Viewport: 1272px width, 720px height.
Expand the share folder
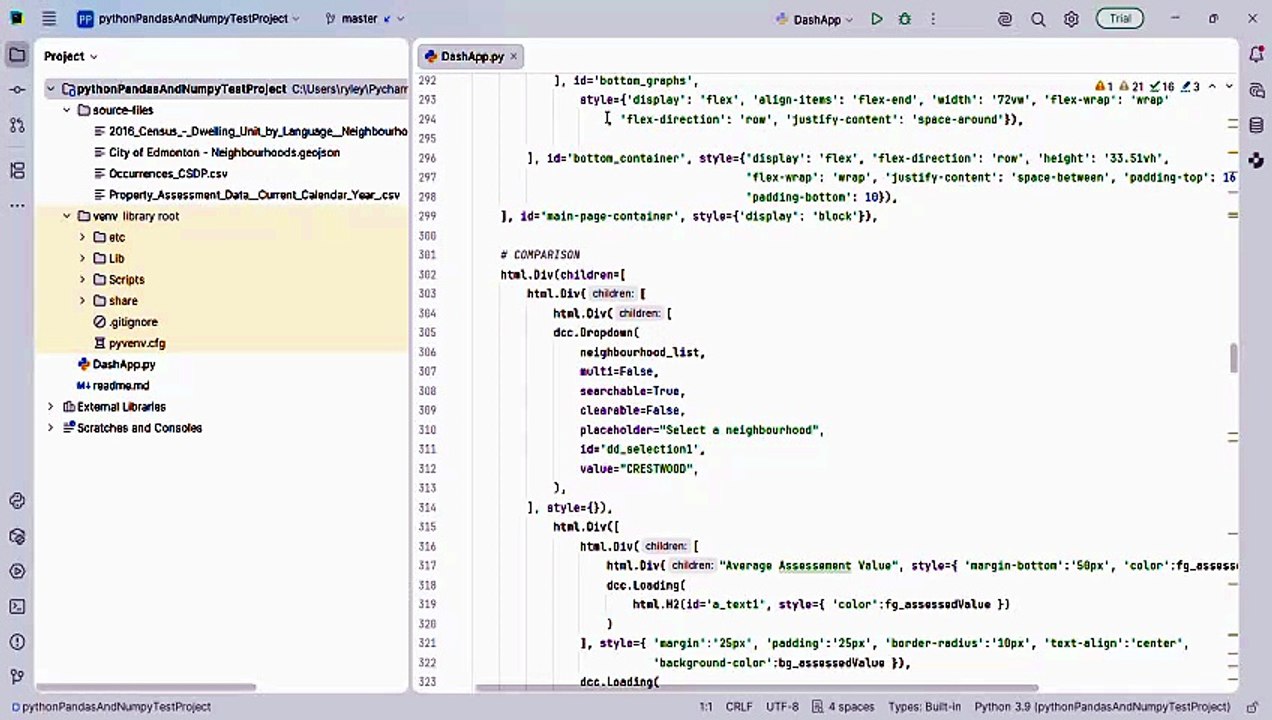(x=82, y=301)
